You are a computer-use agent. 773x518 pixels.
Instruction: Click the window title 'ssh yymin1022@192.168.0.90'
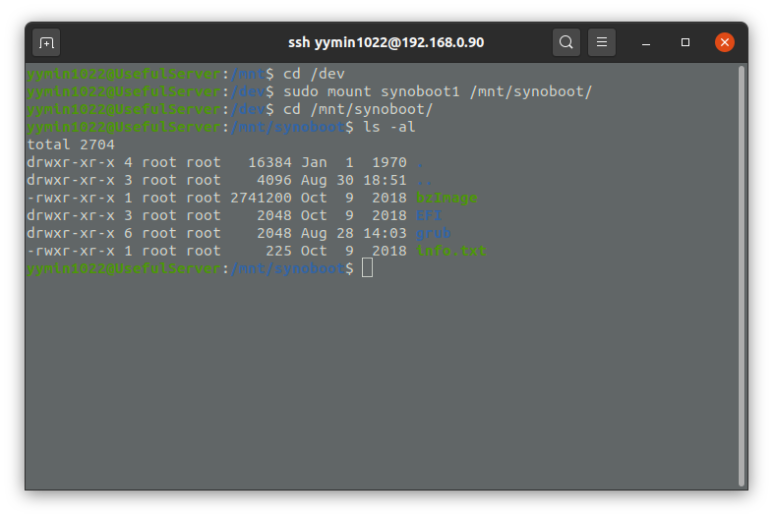386,42
